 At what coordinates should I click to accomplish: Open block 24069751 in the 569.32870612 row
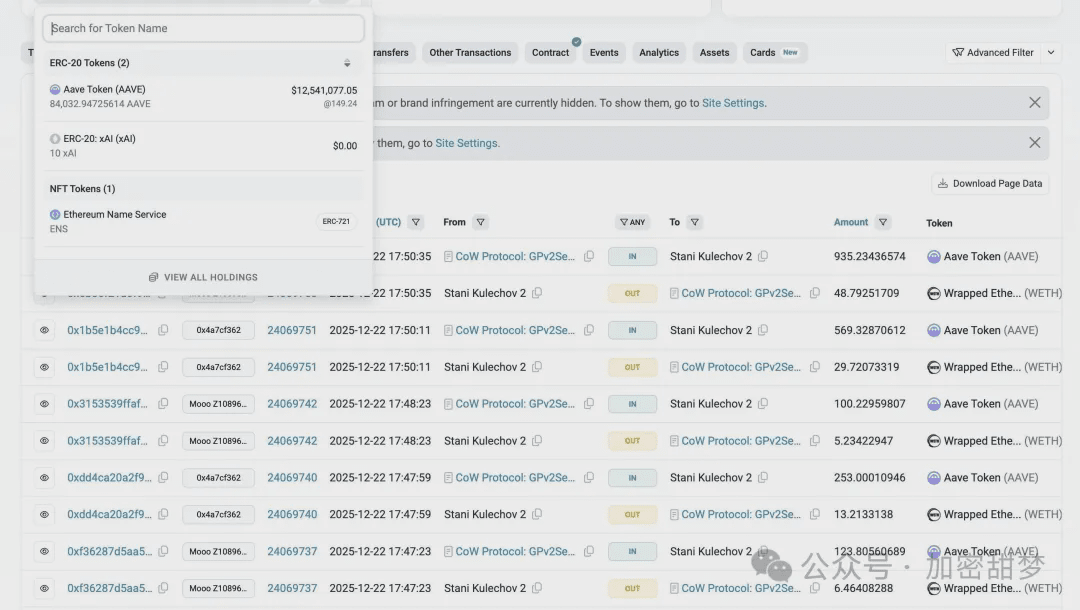point(292,330)
